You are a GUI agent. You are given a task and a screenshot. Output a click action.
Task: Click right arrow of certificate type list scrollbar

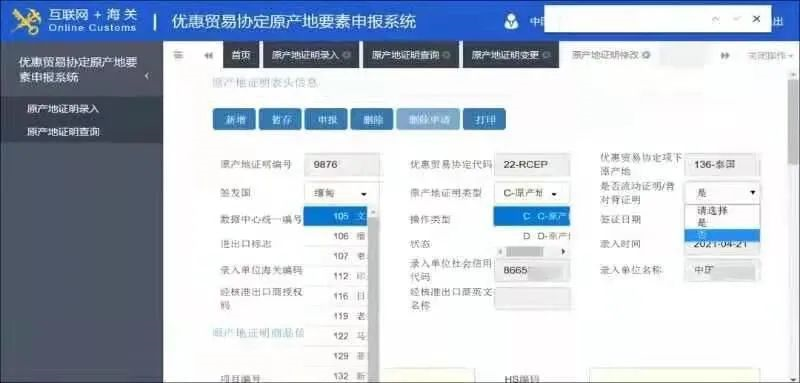pyautogui.click(x=563, y=252)
